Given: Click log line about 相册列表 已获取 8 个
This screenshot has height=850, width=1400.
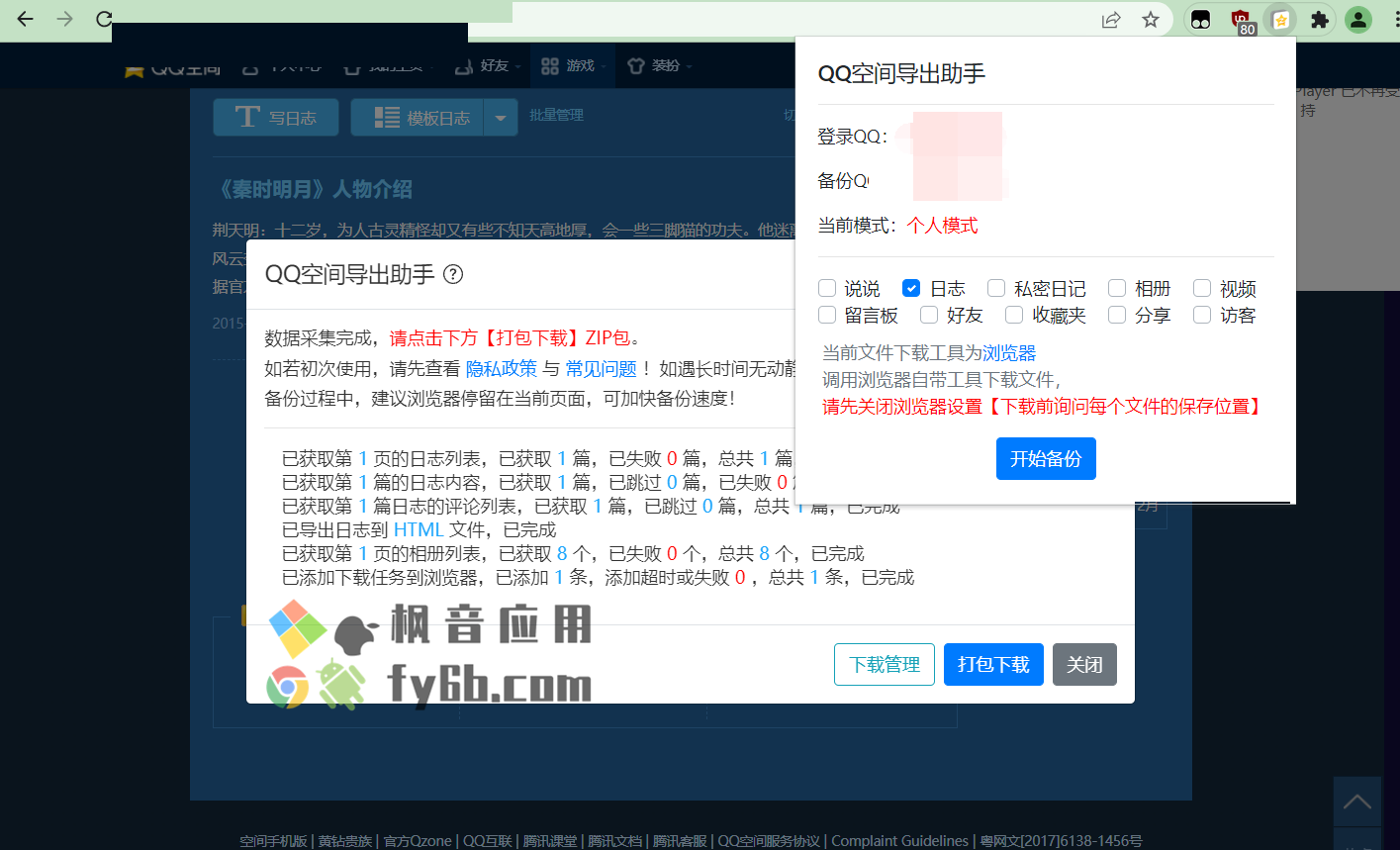Looking at the screenshot, I should click(x=573, y=553).
